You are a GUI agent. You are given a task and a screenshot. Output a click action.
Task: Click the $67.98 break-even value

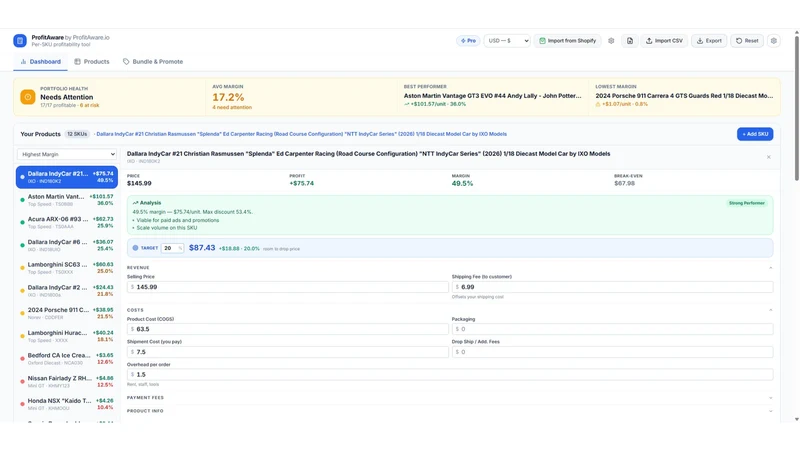pyautogui.click(x=624, y=183)
